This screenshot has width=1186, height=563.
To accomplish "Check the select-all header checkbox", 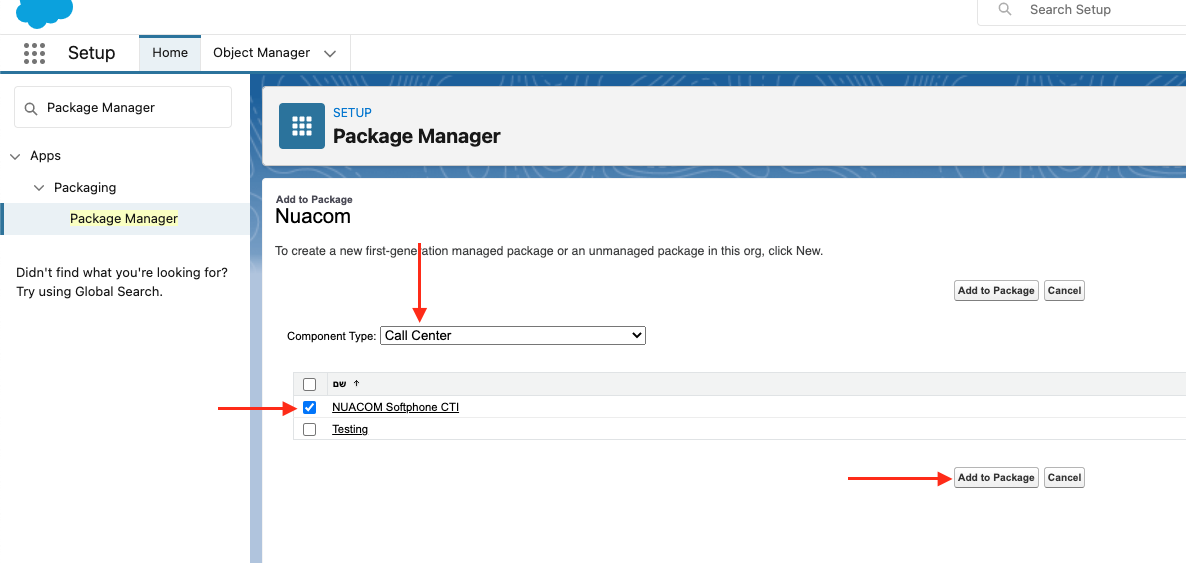I will 309,384.
